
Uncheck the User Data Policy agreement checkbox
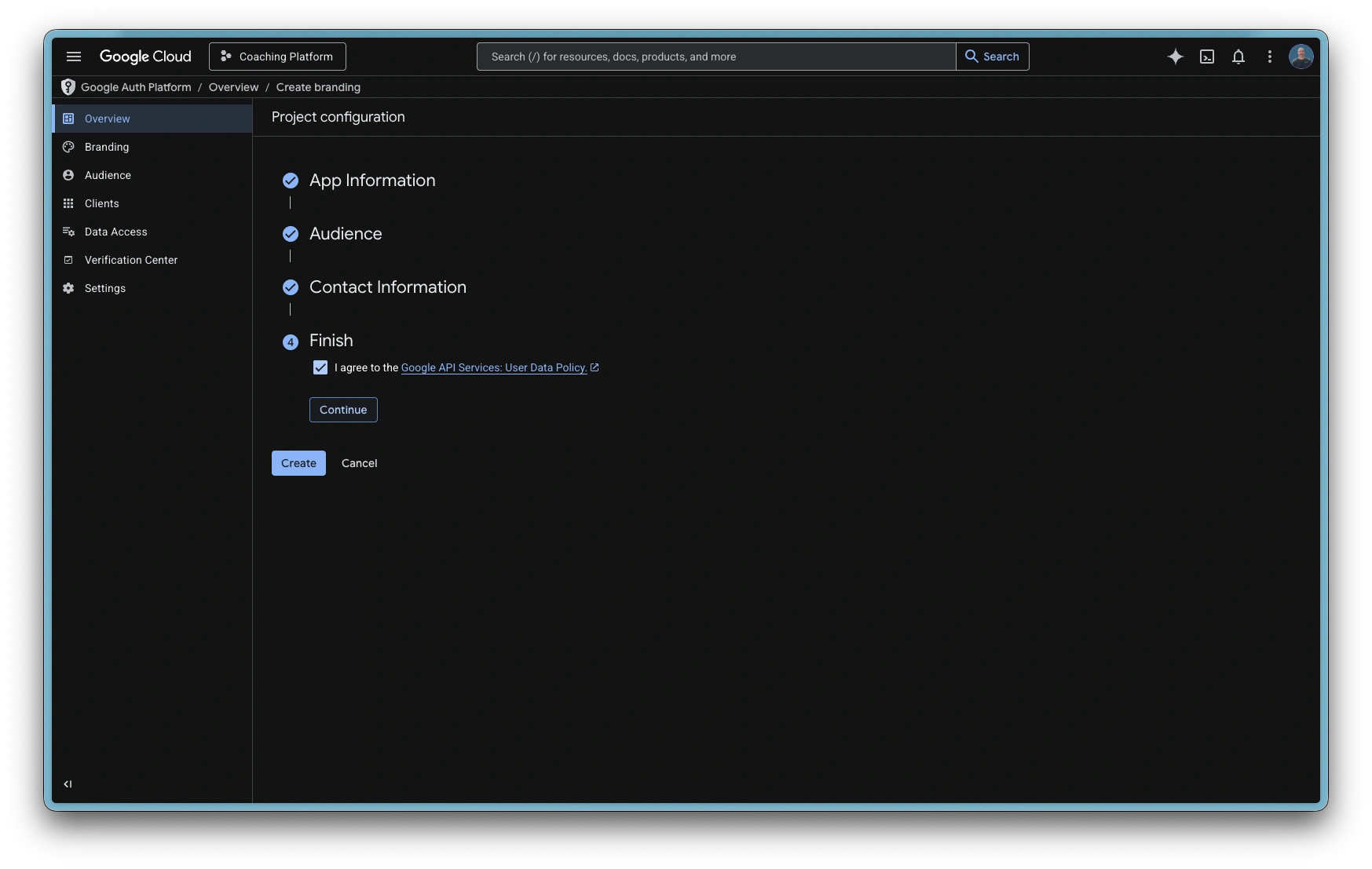[x=320, y=367]
